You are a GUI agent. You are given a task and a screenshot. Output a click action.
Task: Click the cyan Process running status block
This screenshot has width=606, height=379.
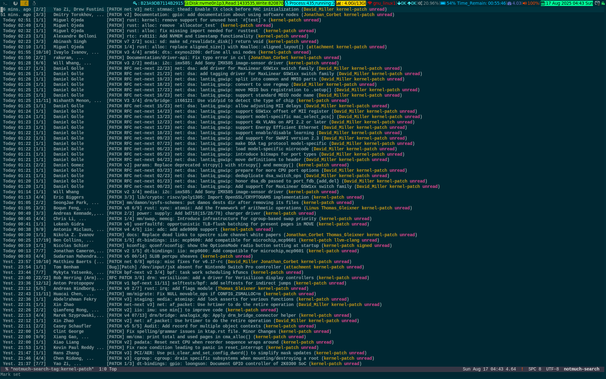[310, 3]
